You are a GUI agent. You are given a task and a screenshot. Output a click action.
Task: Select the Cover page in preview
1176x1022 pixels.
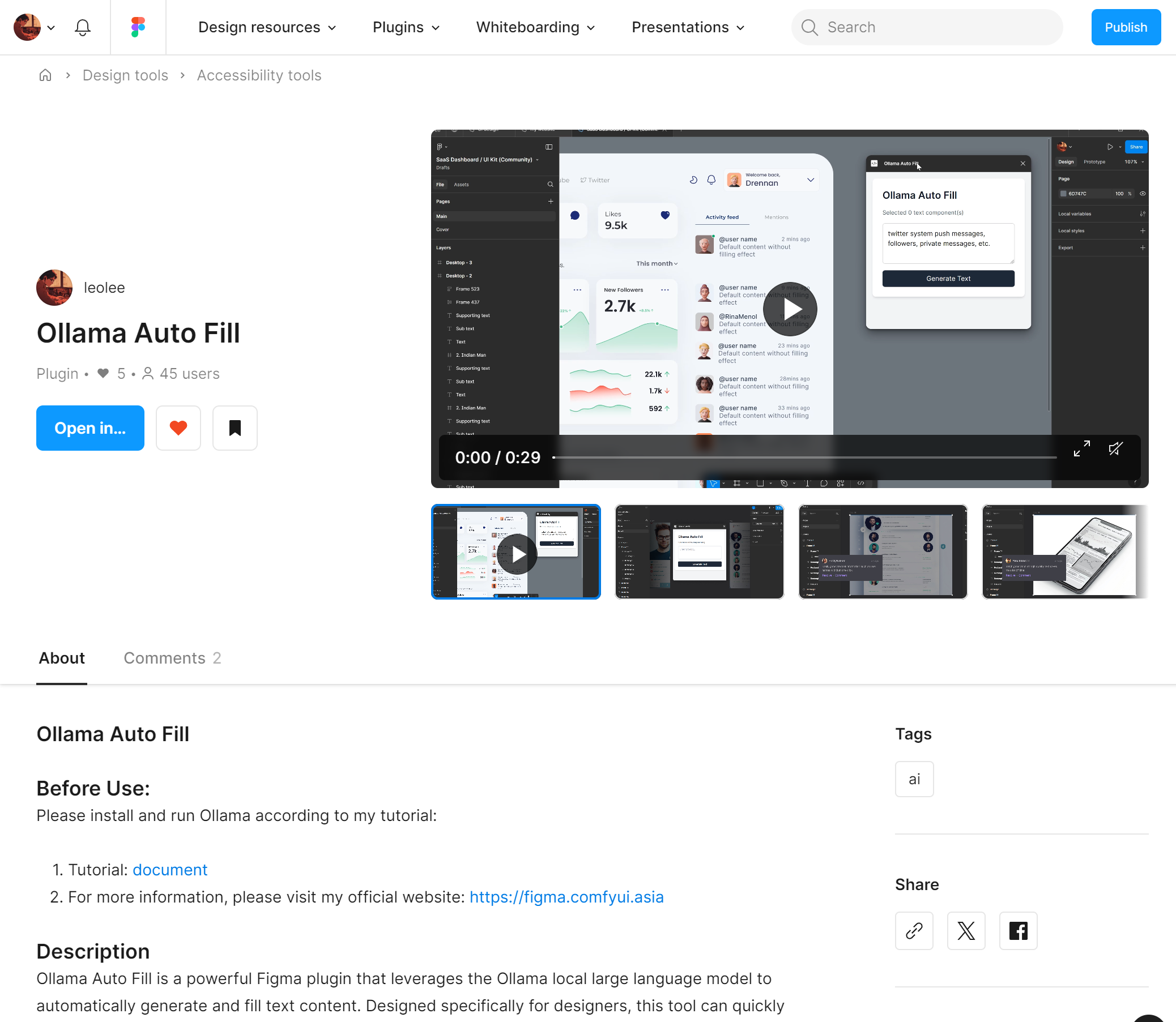pos(443,230)
